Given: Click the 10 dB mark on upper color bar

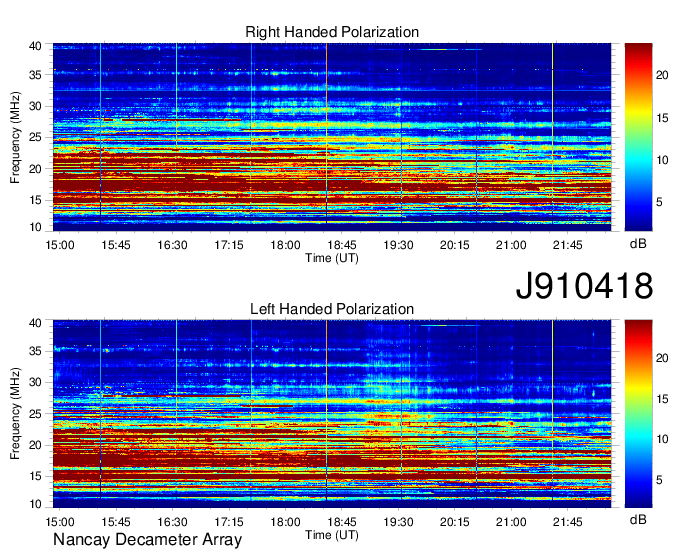Looking at the screenshot, I should tap(662, 160).
